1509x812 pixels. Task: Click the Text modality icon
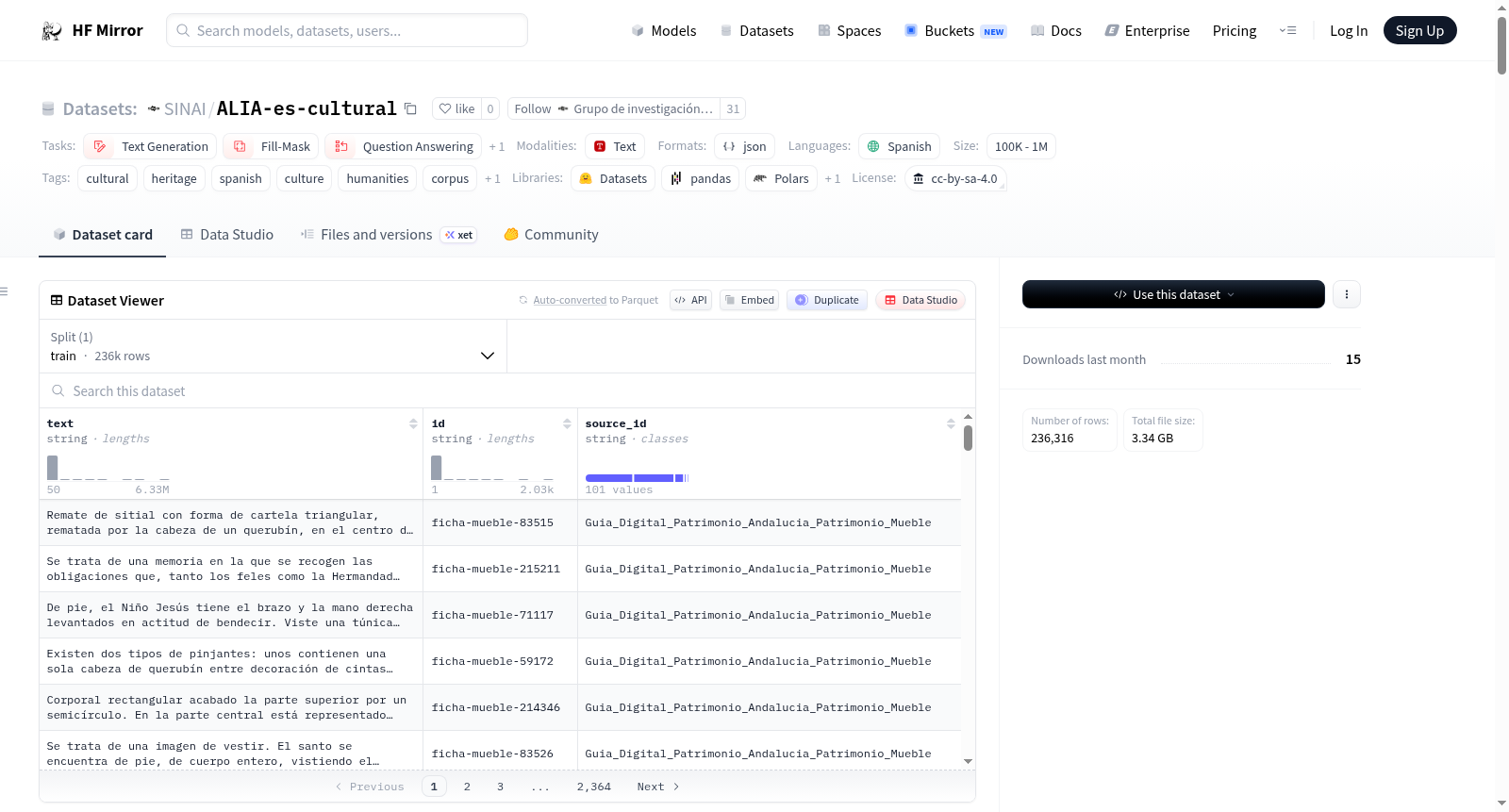point(600,146)
